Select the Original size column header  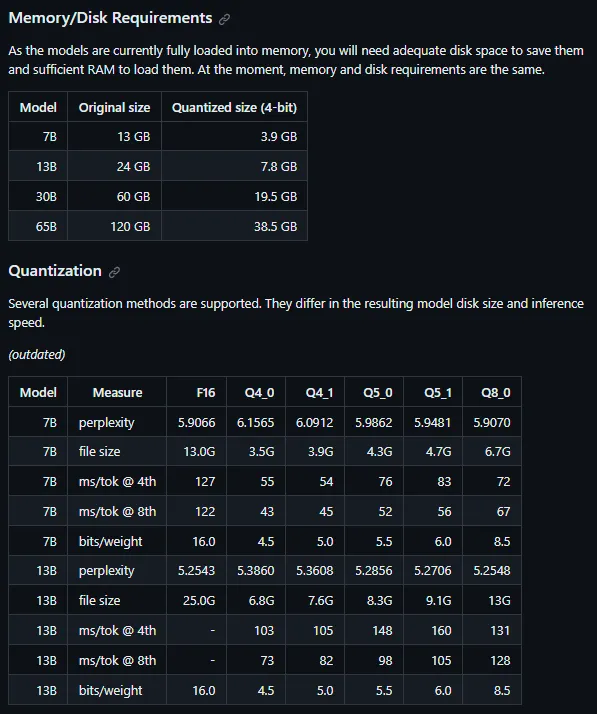coord(114,107)
